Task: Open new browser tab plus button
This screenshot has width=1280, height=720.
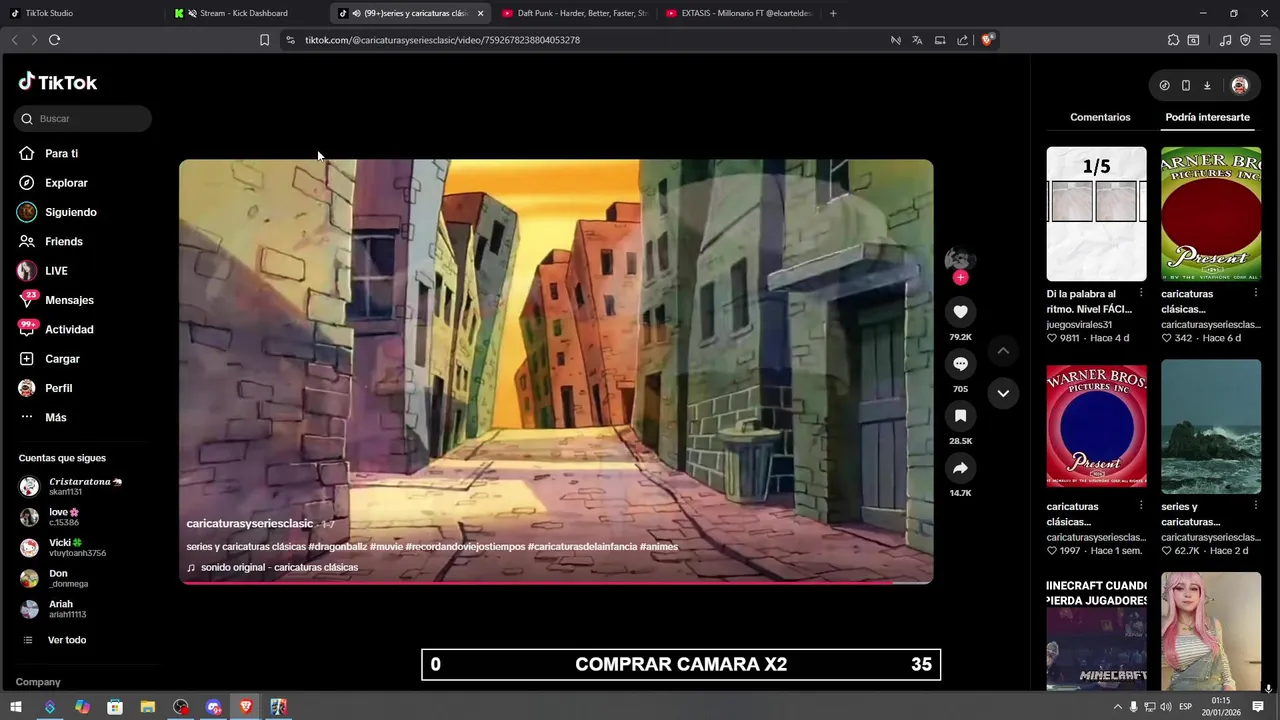Action: point(833,13)
